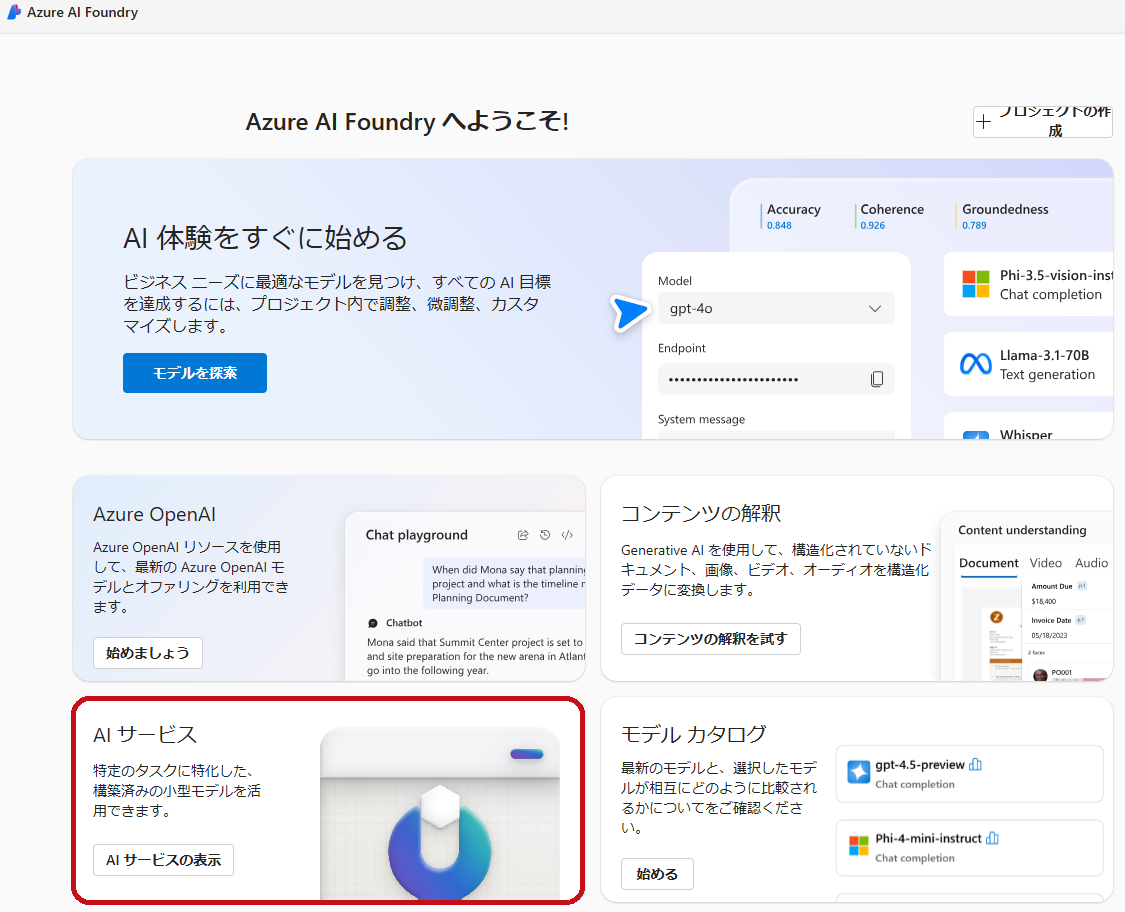This screenshot has width=1125, height=912.
Task: Open benchmark chart icon next to Phi-4-mini-instruct
Action: pyautogui.click(x=992, y=838)
